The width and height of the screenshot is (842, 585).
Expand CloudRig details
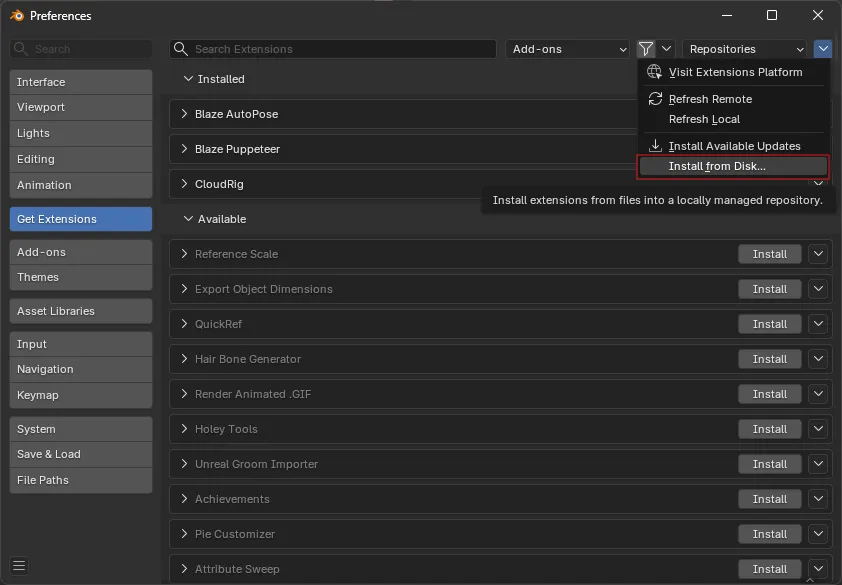coord(184,184)
